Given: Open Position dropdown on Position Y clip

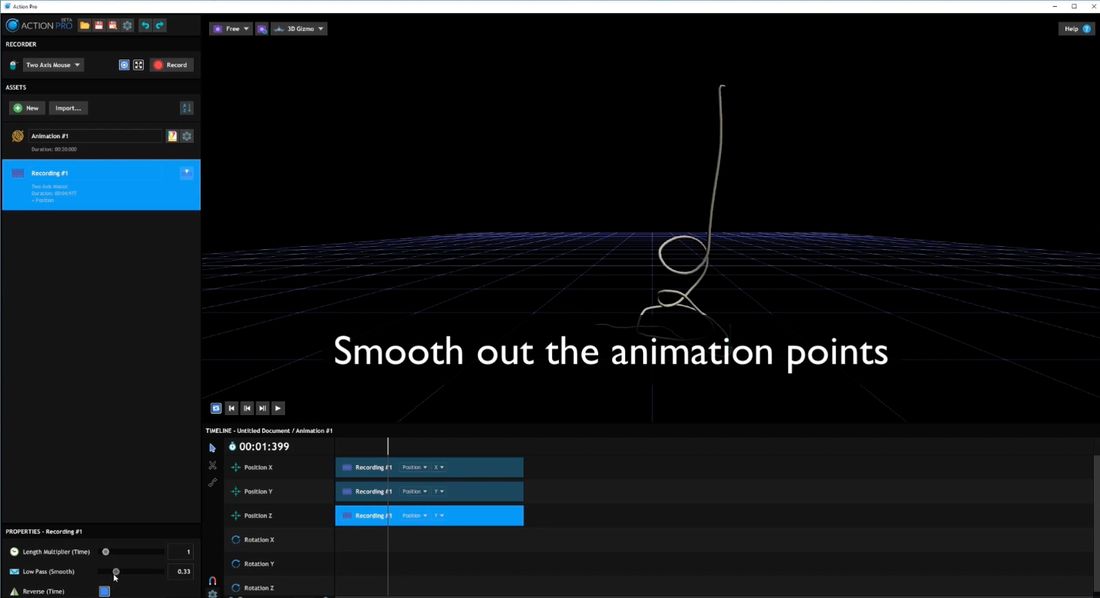Looking at the screenshot, I should point(414,491).
